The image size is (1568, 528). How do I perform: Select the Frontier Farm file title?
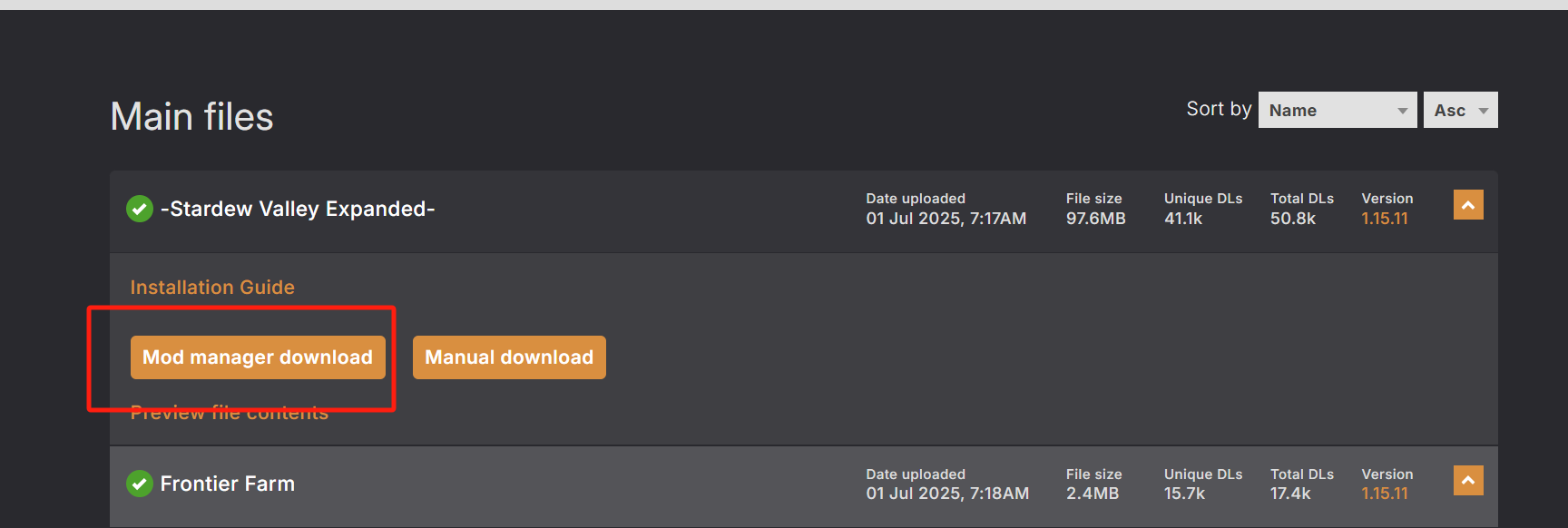(228, 484)
